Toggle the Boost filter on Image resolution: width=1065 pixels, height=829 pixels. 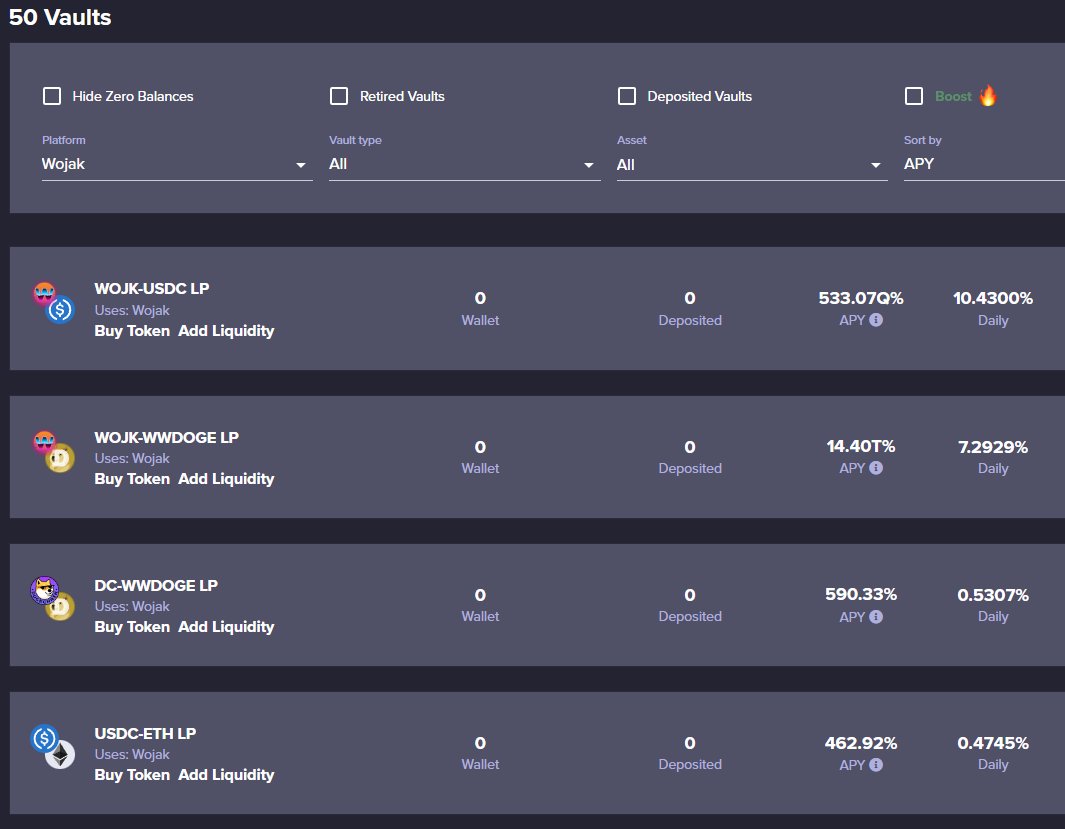point(914,96)
